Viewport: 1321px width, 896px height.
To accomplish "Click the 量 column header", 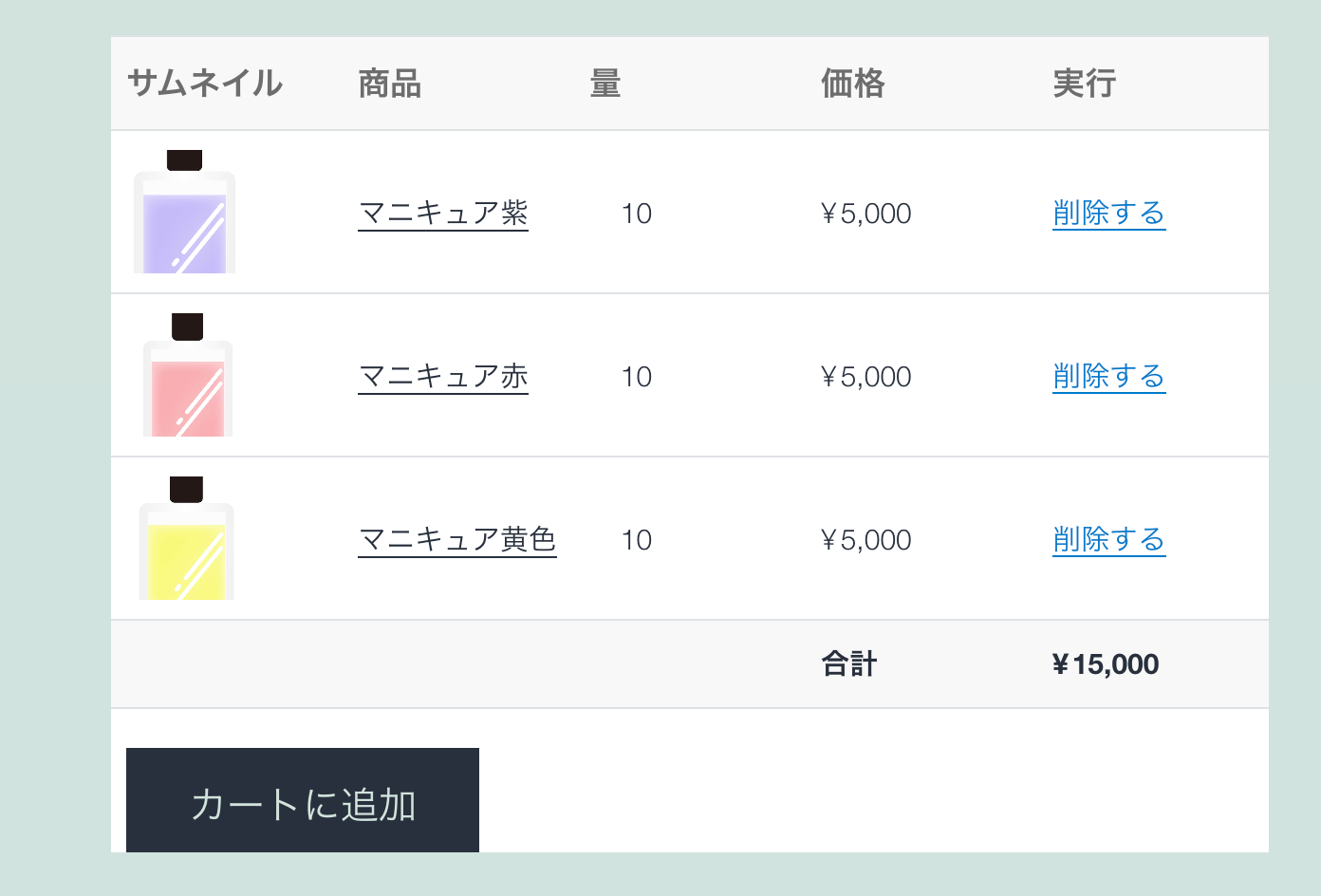I will tap(605, 84).
